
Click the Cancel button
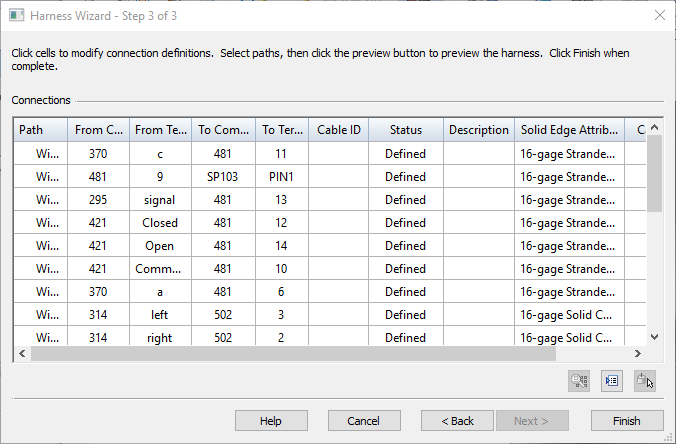(364, 421)
